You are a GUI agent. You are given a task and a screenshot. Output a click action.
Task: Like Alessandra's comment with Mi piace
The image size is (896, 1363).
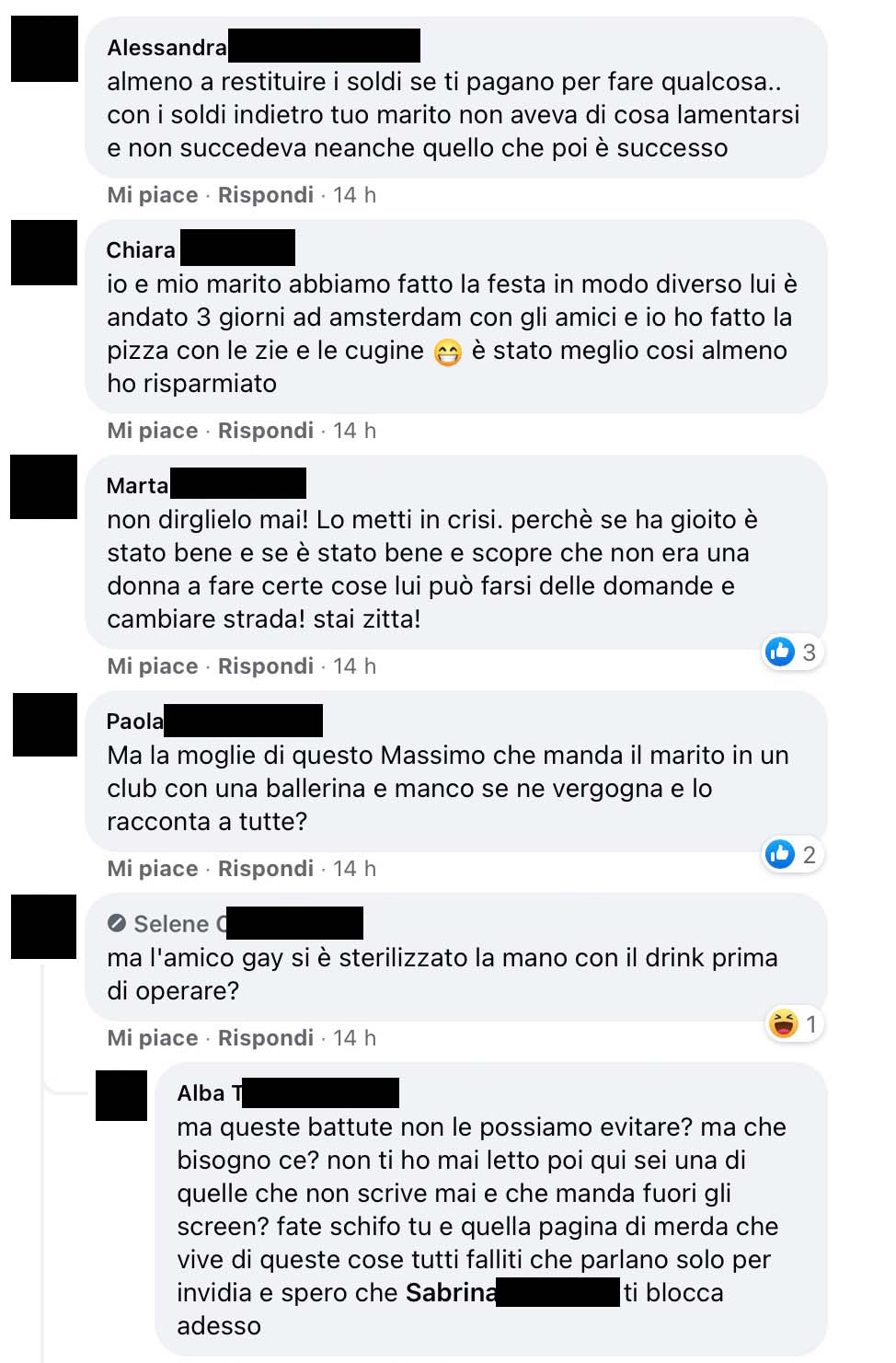(153, 195)
